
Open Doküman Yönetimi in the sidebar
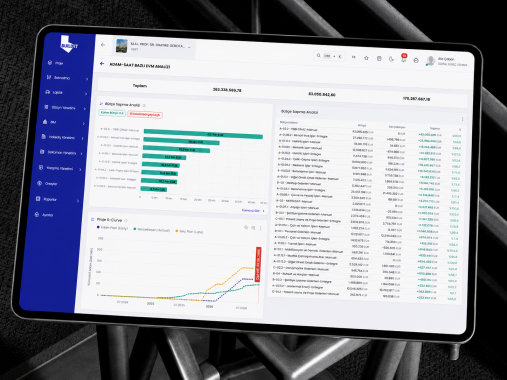coord(58,152)
